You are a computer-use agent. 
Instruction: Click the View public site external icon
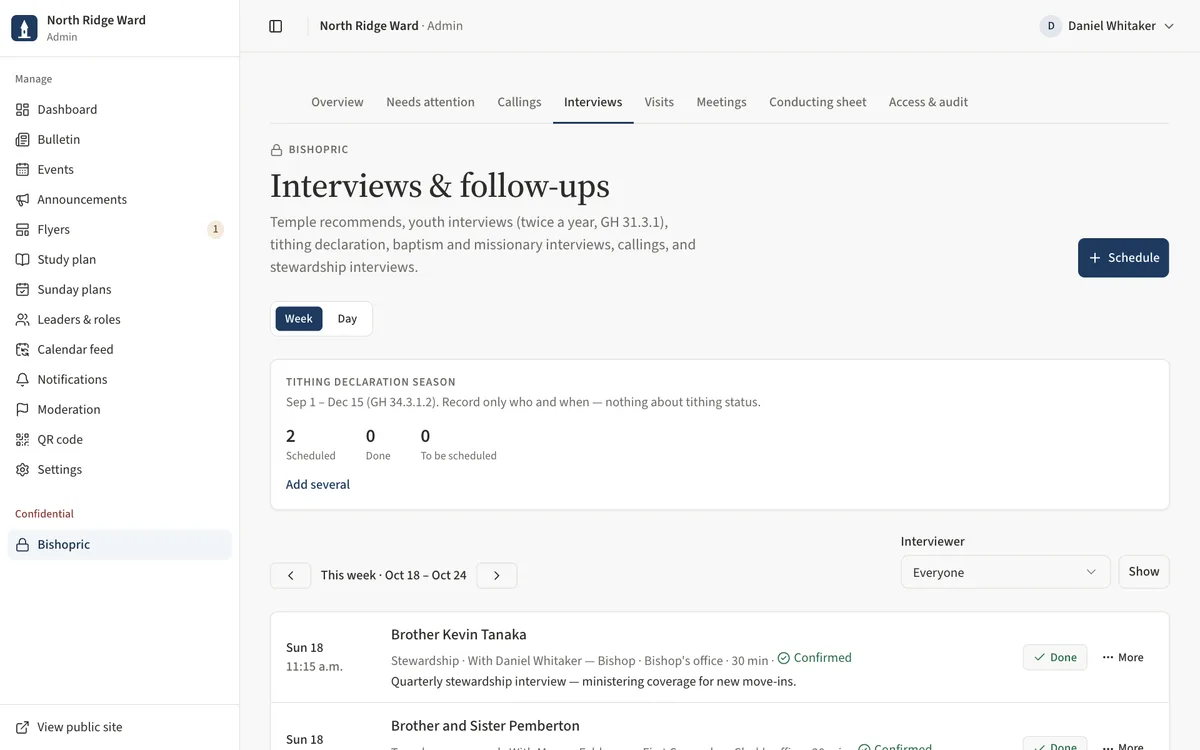click(22, 727)
